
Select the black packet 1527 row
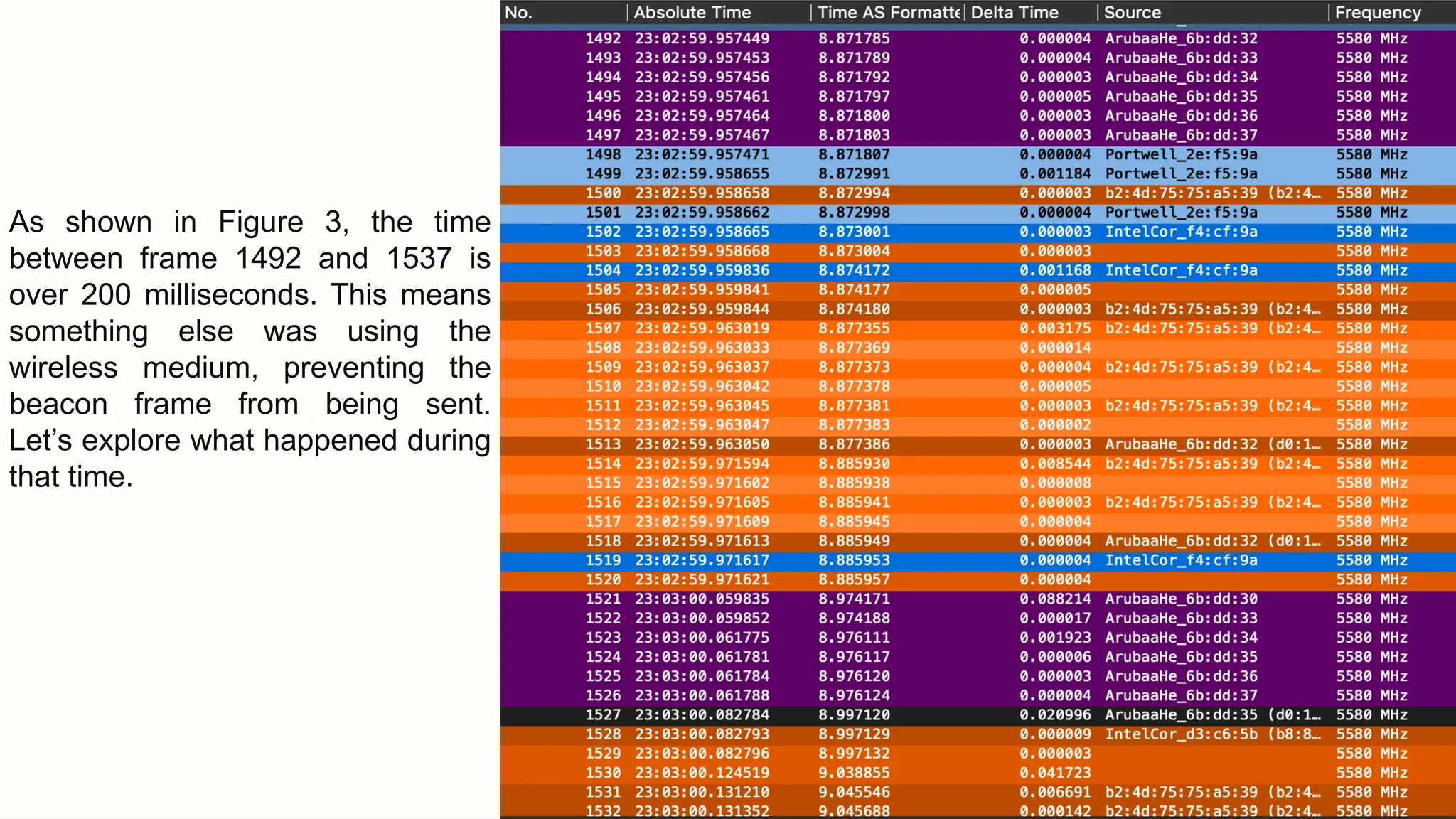click(x=978, y=715)
